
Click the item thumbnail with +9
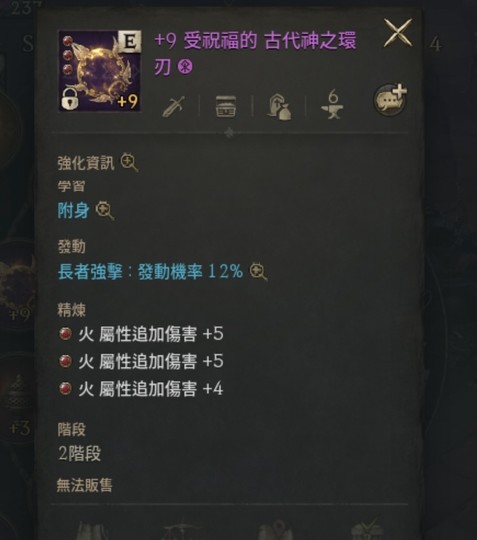pyautogui.click(x=100, y=71)
